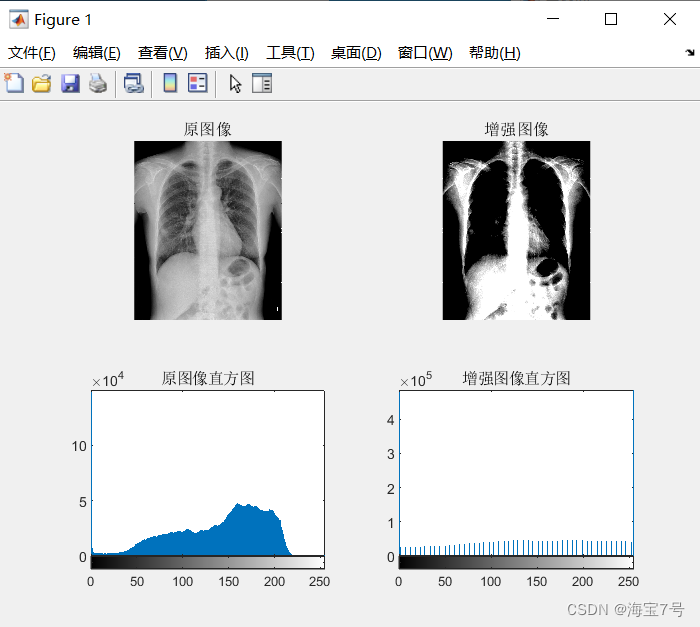
Task: Minimize the Figure 1 window
Action: (x=553, y=19)
